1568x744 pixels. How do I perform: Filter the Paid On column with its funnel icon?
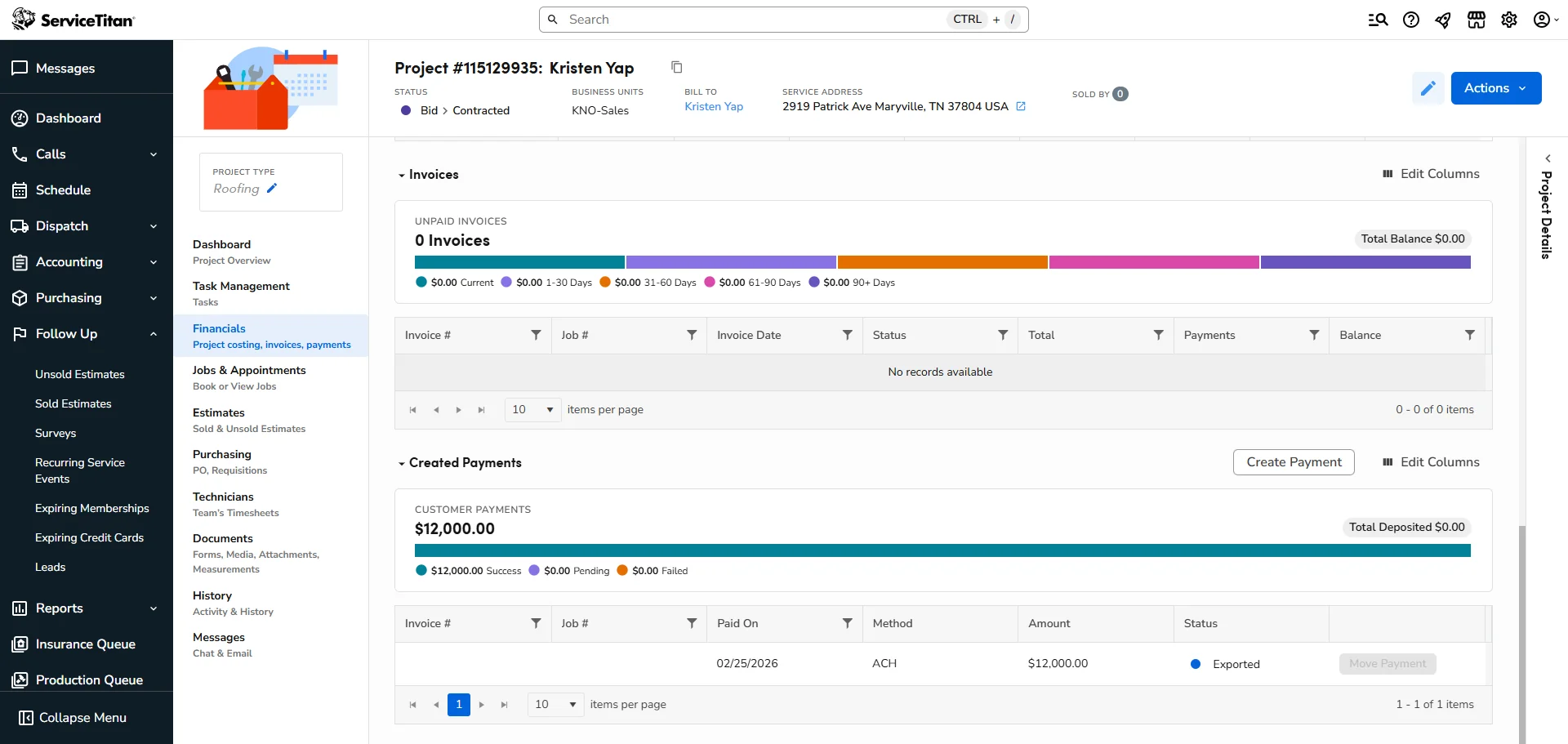pos(847,622)
